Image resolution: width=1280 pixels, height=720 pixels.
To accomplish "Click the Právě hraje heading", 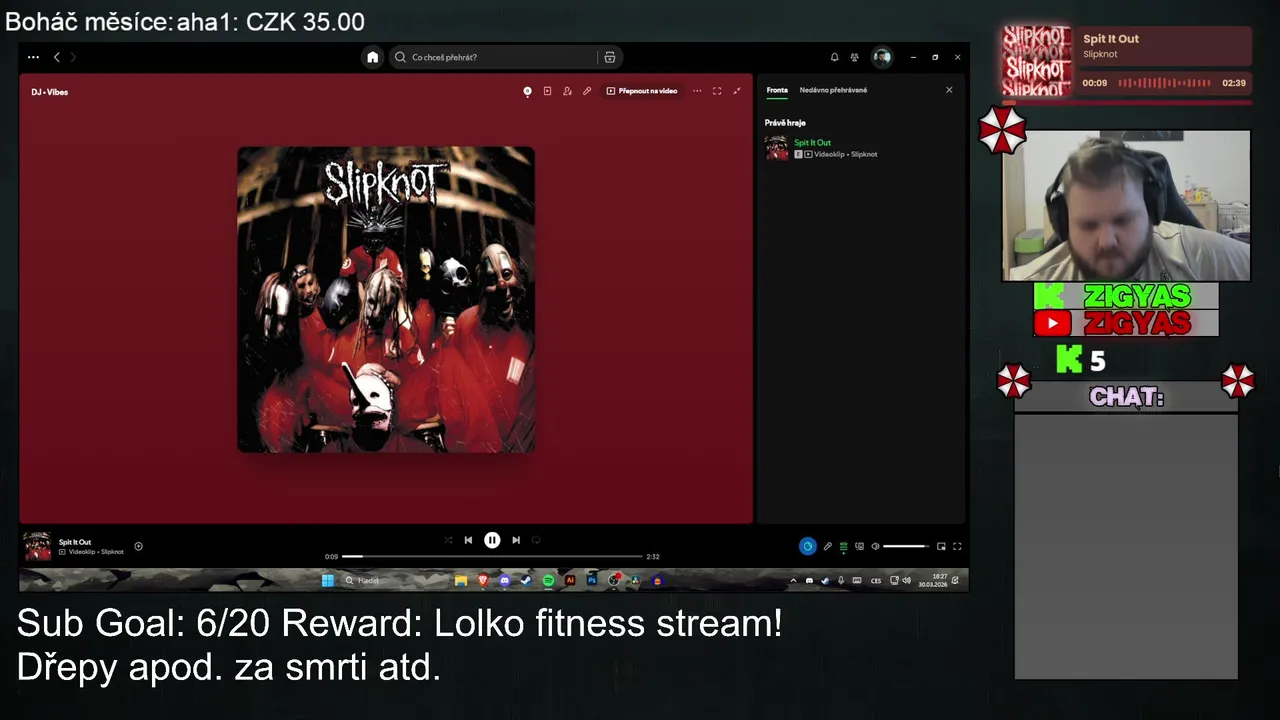I will 785,123.
